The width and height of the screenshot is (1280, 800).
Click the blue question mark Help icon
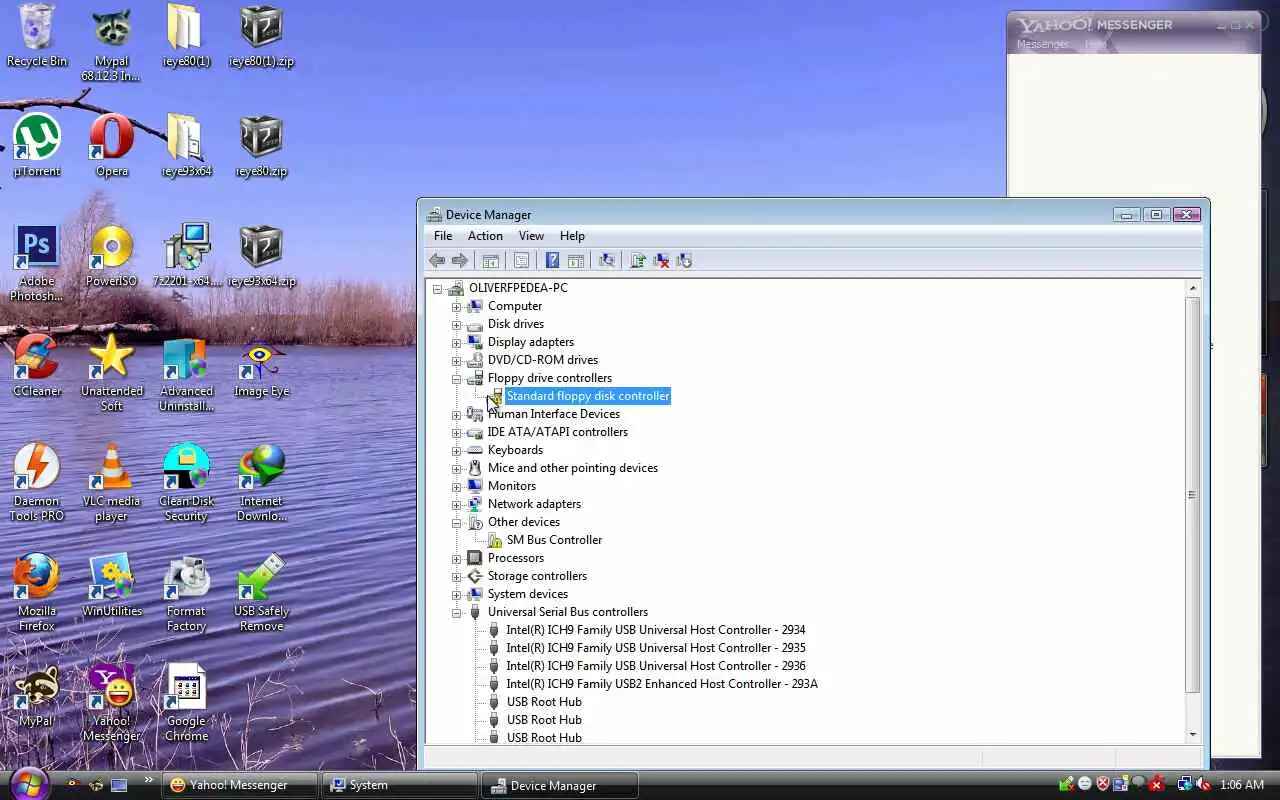coord(552,260)
